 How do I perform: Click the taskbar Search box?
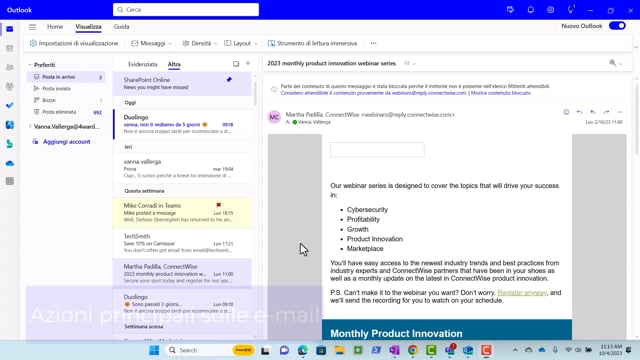coord(210,350)
